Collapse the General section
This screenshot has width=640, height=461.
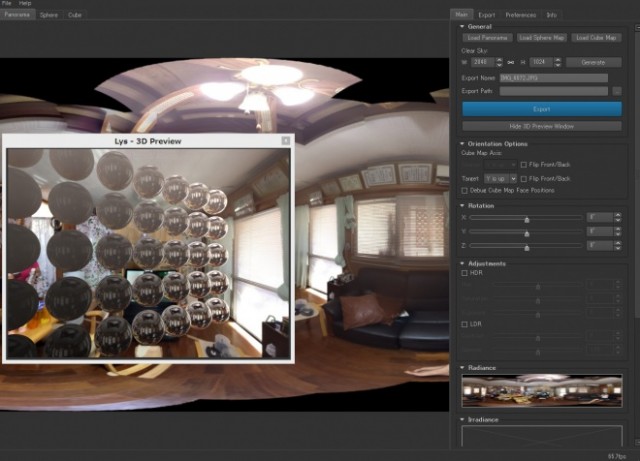pos(462,27)
